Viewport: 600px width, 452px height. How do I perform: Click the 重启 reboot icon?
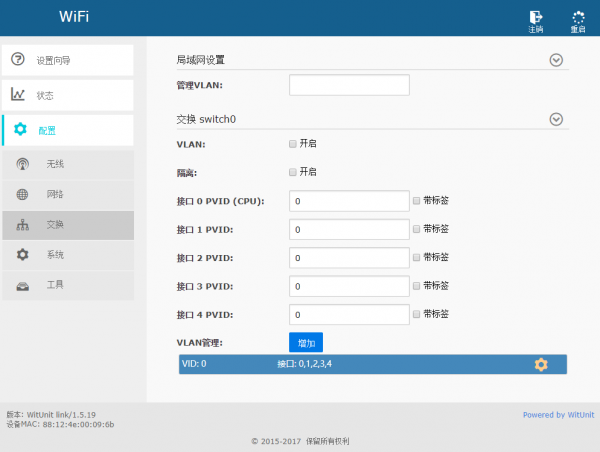(x=578, y=18)
